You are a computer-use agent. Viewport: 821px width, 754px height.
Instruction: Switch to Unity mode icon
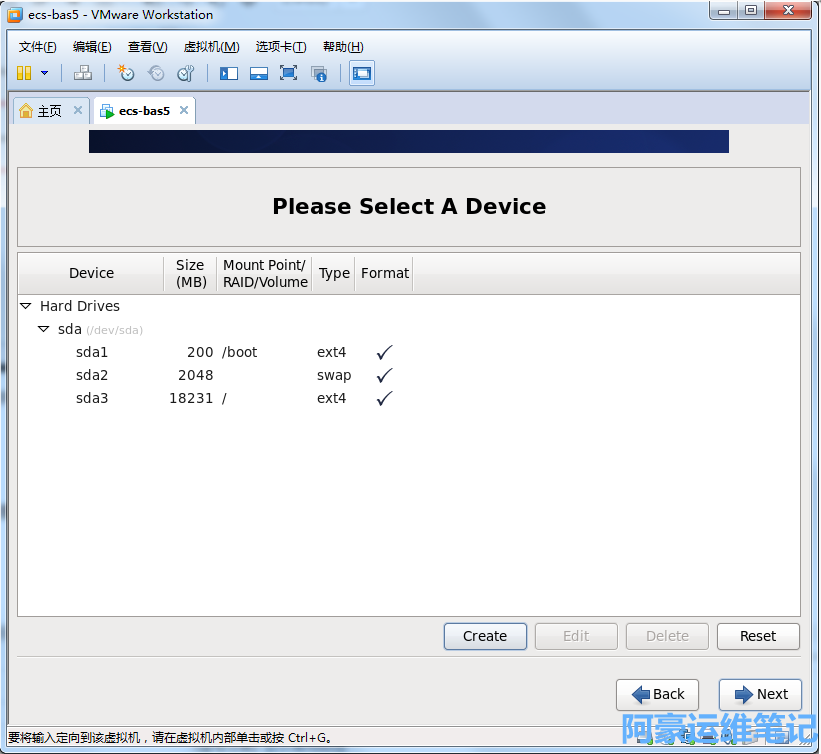tap(319, 73)
